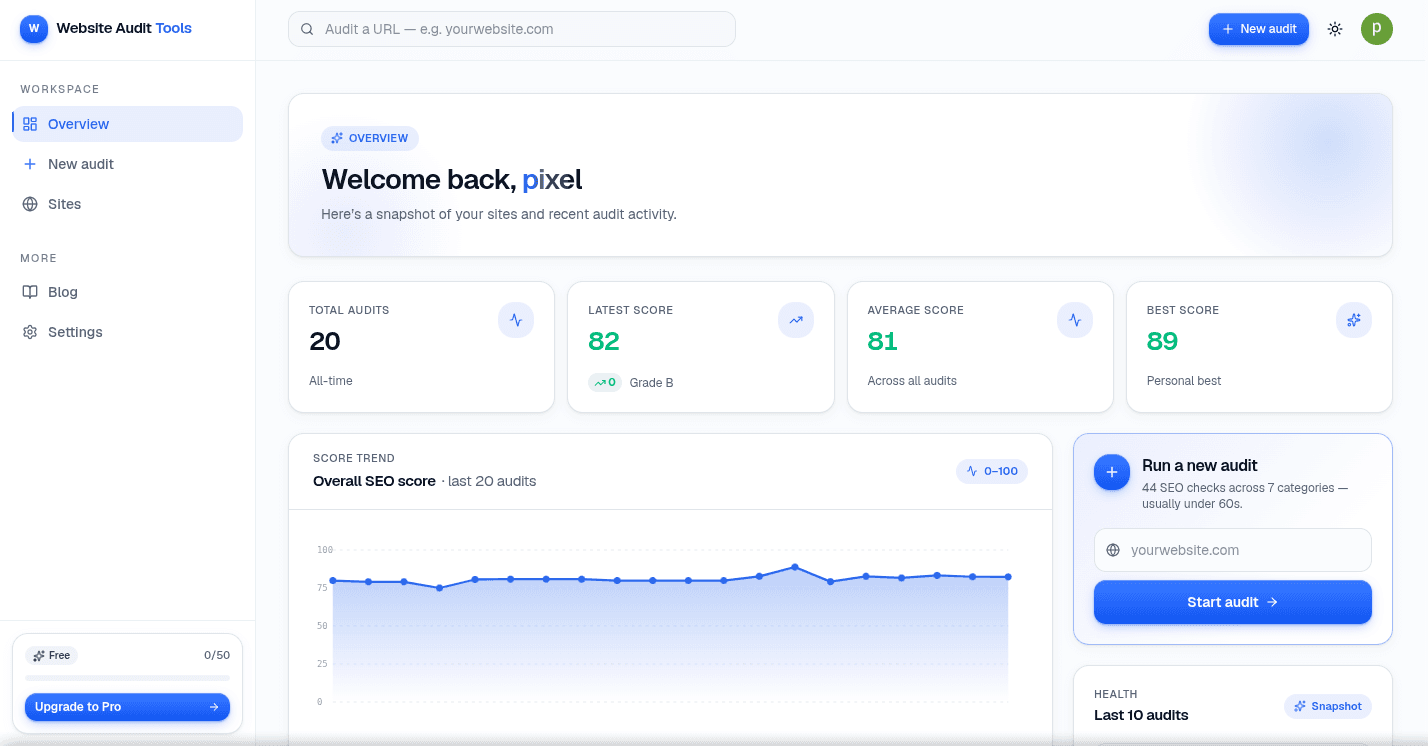Screen dimensions: 1428x746
Task: Open the user avatar menu labeled p
Action: point(1377,29)
